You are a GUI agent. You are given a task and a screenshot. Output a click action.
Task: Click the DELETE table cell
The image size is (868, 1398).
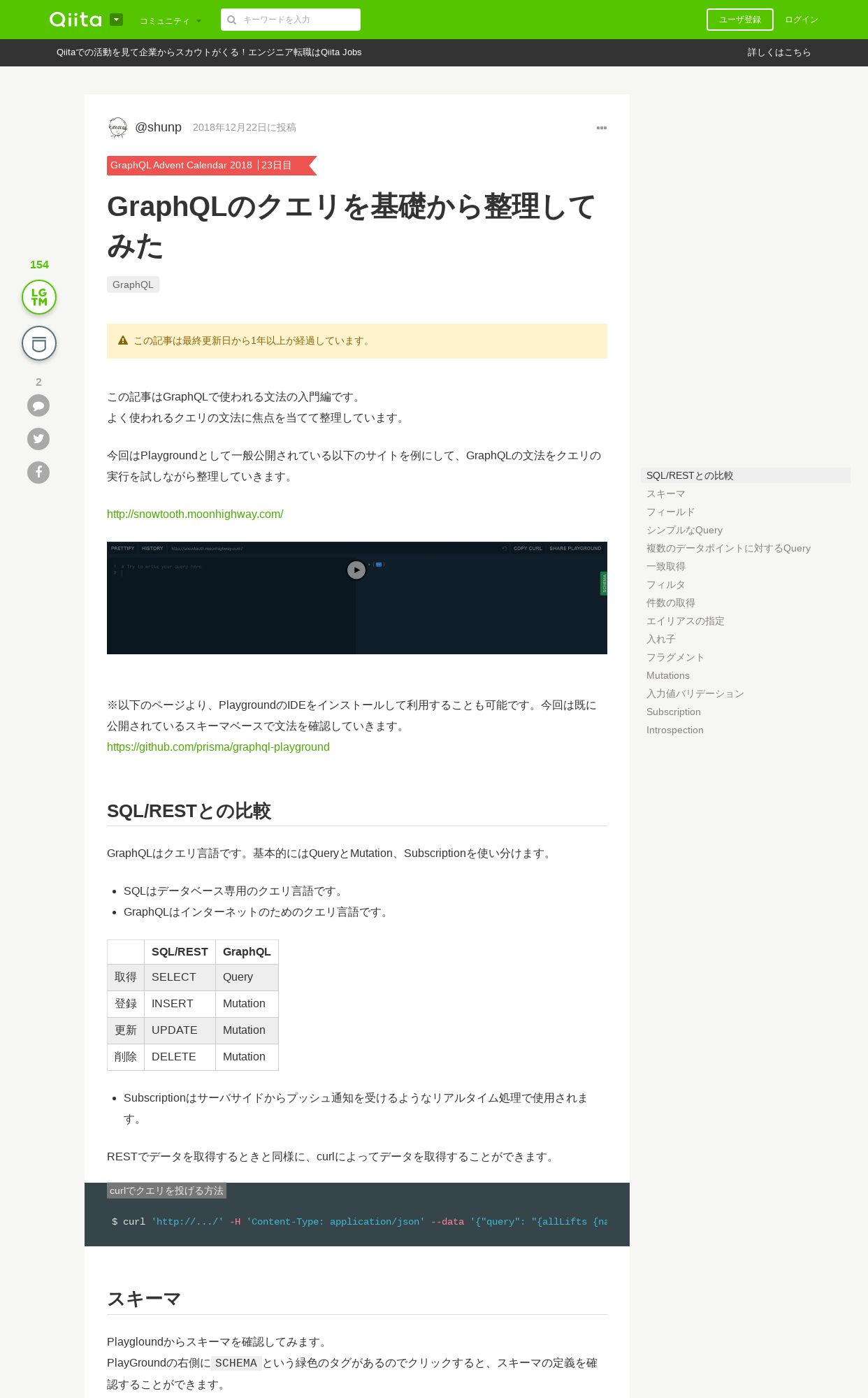180,1057
